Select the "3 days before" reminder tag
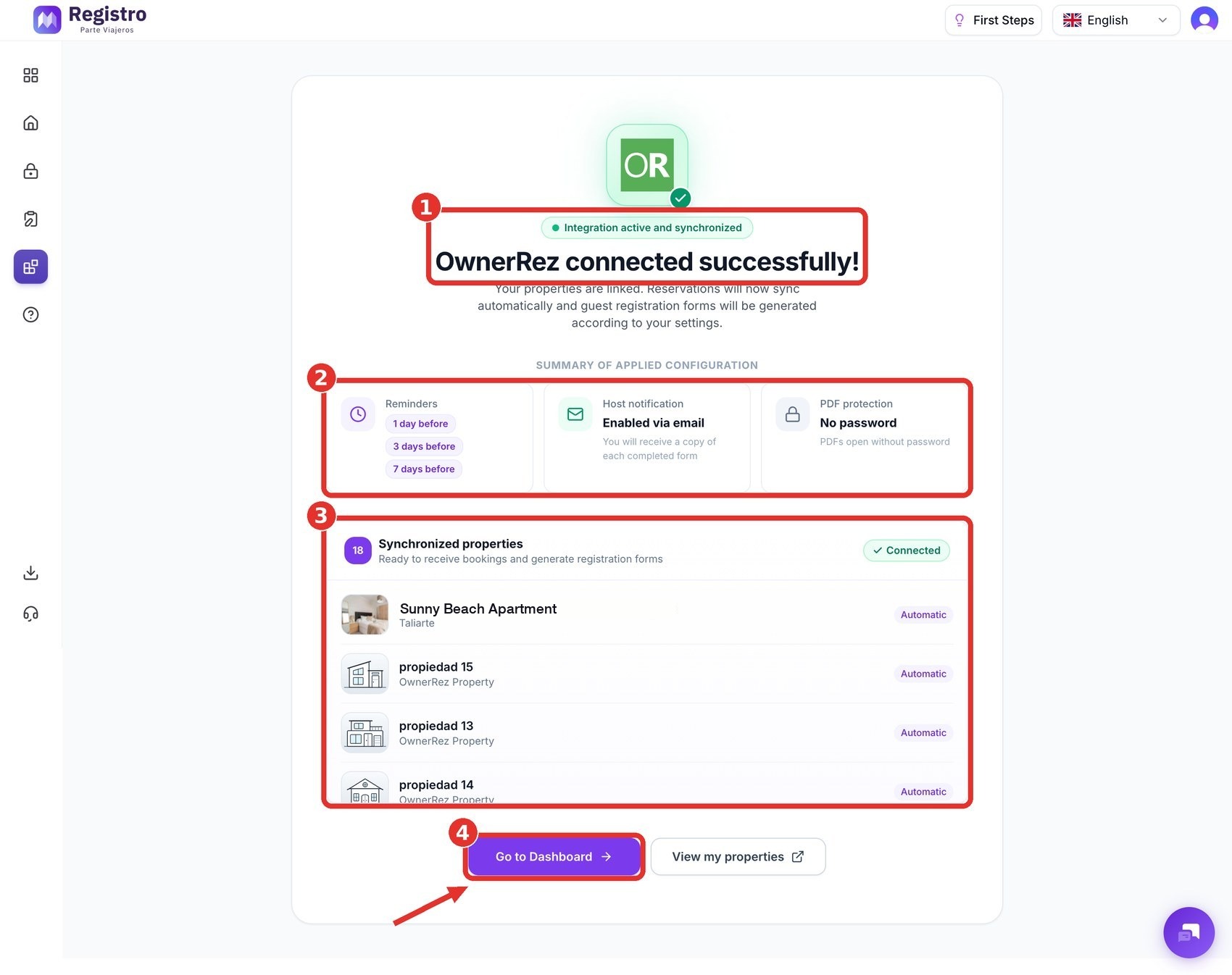1232x975 pixels. click(424, 446)
